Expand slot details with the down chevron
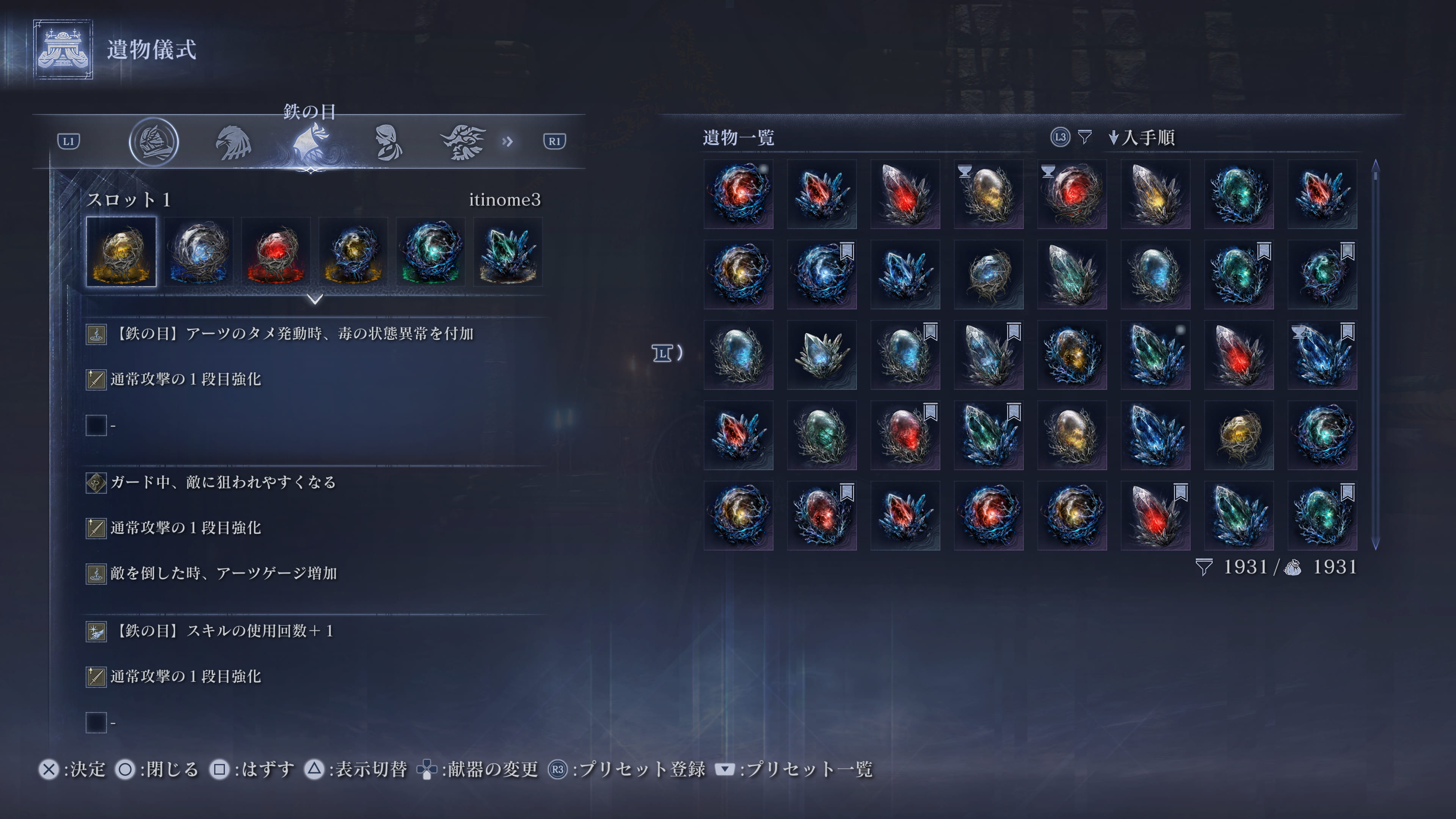 click(315, 298)
